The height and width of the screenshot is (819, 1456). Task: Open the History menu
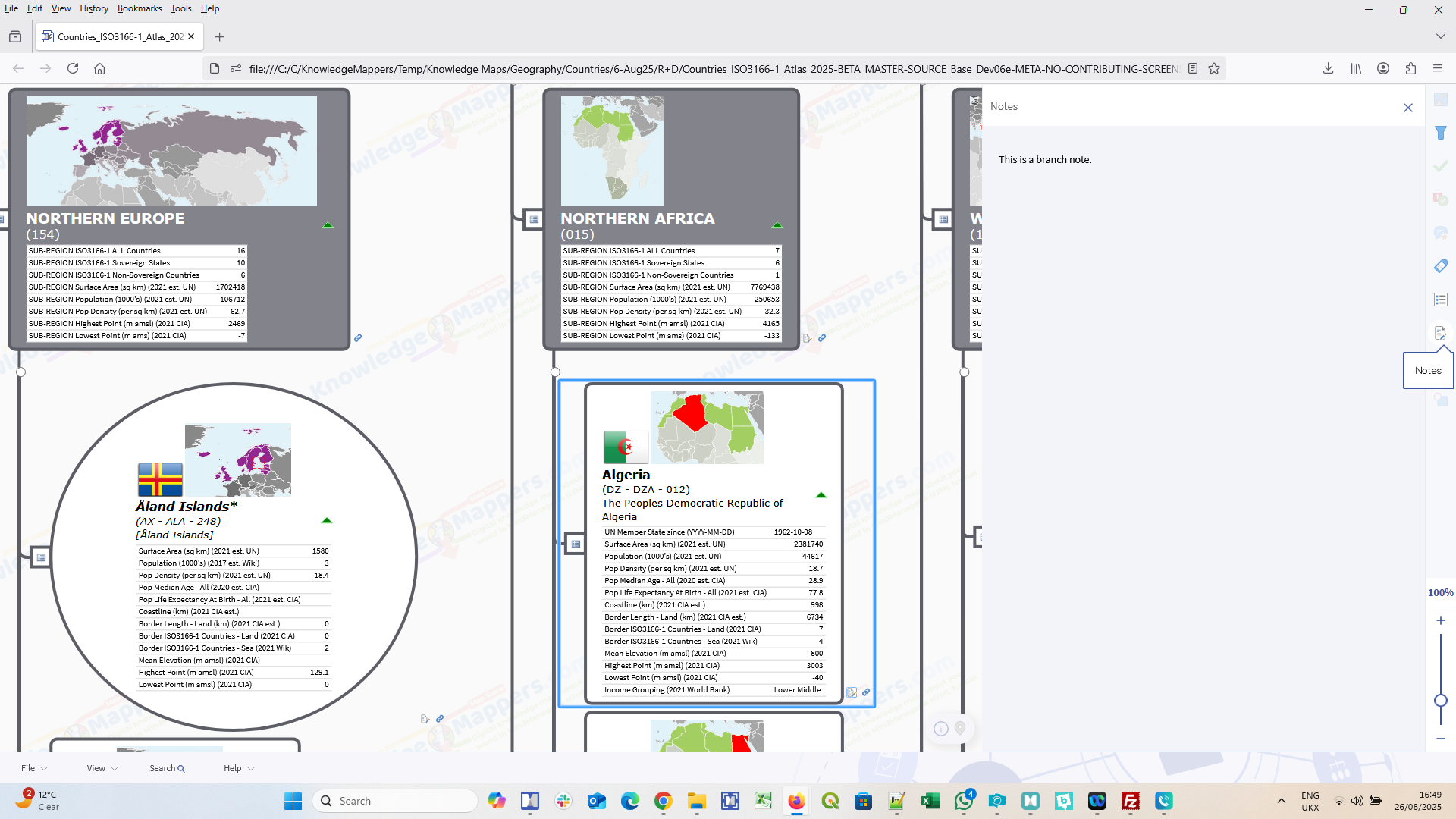pyautogui.click(x=94, y=8)
